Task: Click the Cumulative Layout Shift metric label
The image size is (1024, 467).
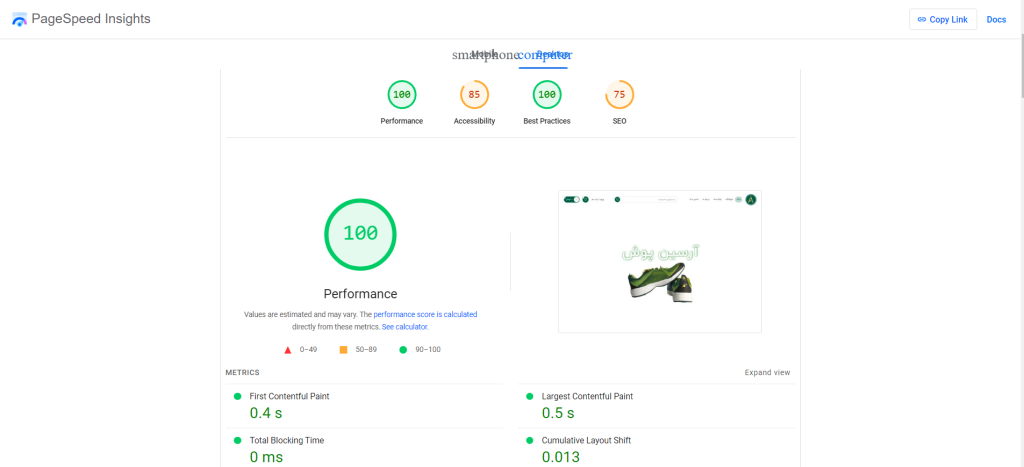Action: (586, 441)
